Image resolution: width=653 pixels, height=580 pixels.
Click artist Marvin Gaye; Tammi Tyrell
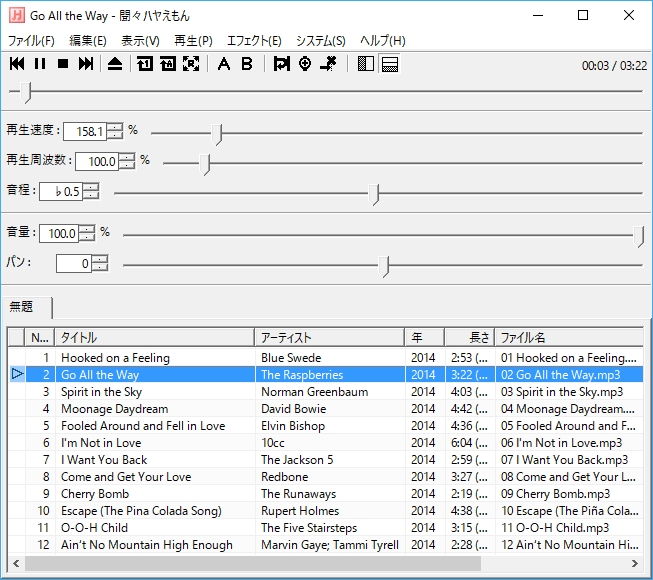point(330,545)
